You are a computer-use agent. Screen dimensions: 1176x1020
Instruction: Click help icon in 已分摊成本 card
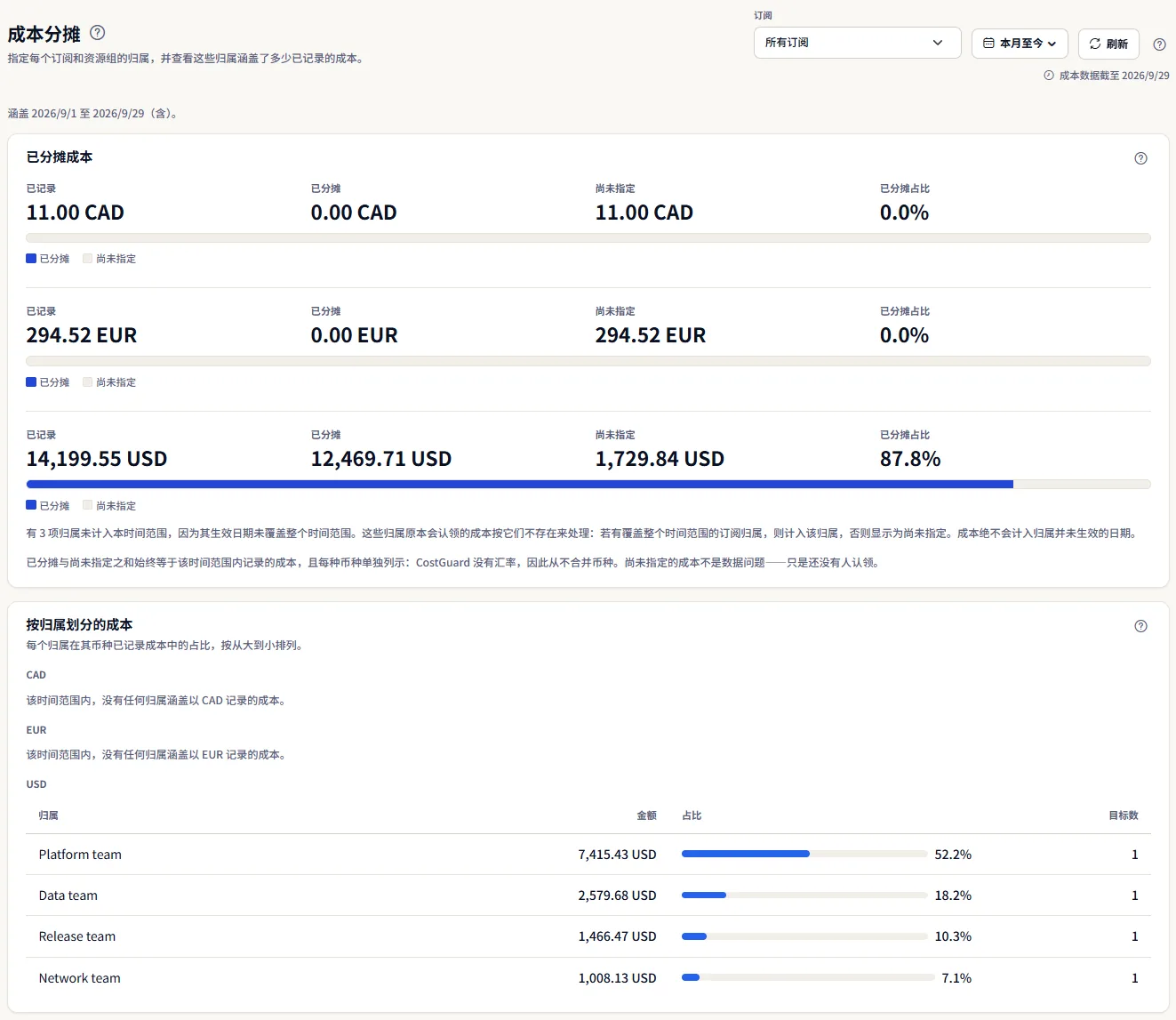[1141, 158]
